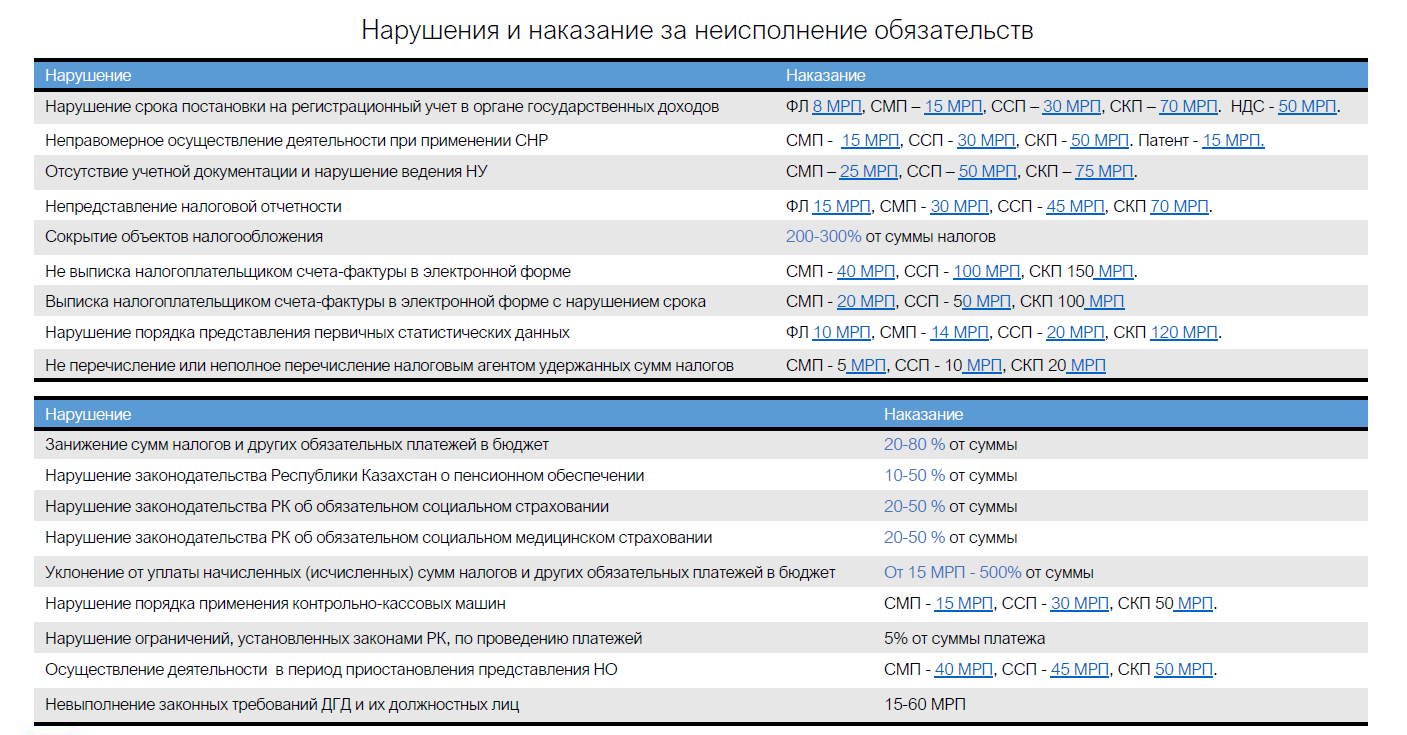The height and width of the screenshot is (735, 1407).
Task: Open От 15 МРП - 500% tax evasion penalty
Action: (x=953, y=573)
